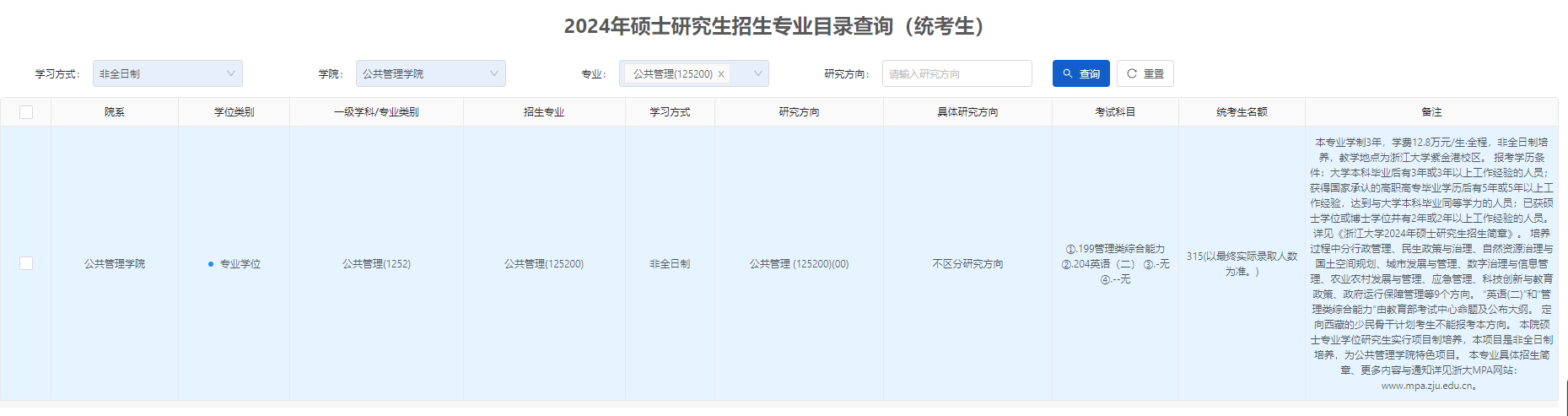Screen dimensions: 1568x416
Task: Expand the 专业 dropdown chevron arrow
Action: tap(757, 73)
